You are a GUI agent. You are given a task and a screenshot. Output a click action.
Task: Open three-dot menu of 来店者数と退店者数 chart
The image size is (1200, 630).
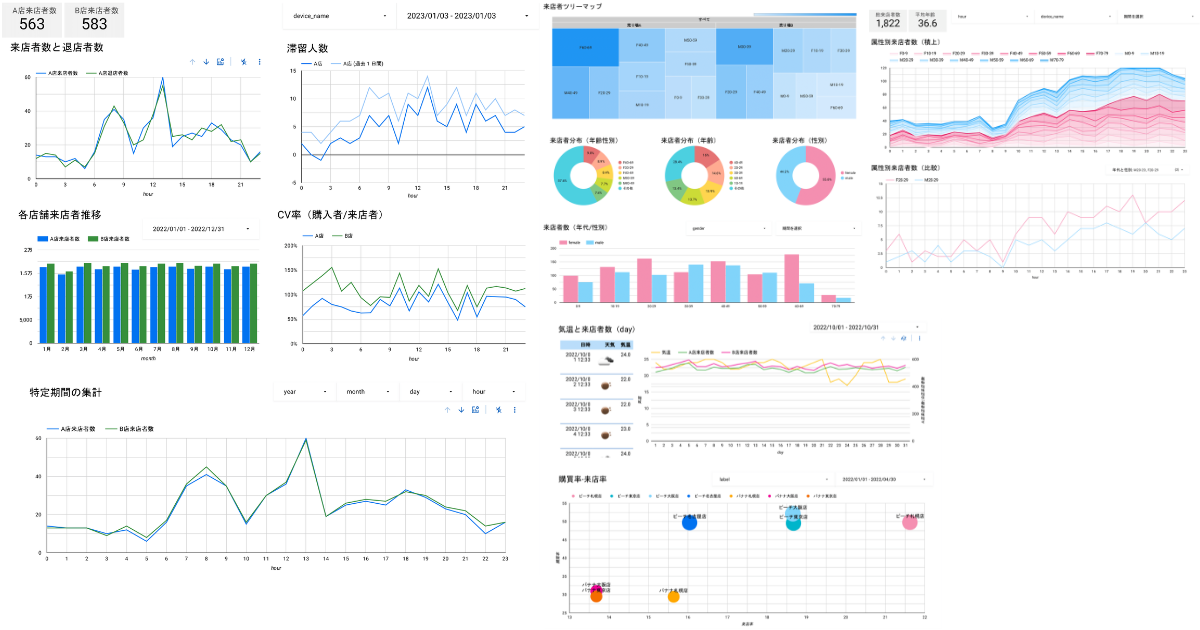tap(260, 61)
